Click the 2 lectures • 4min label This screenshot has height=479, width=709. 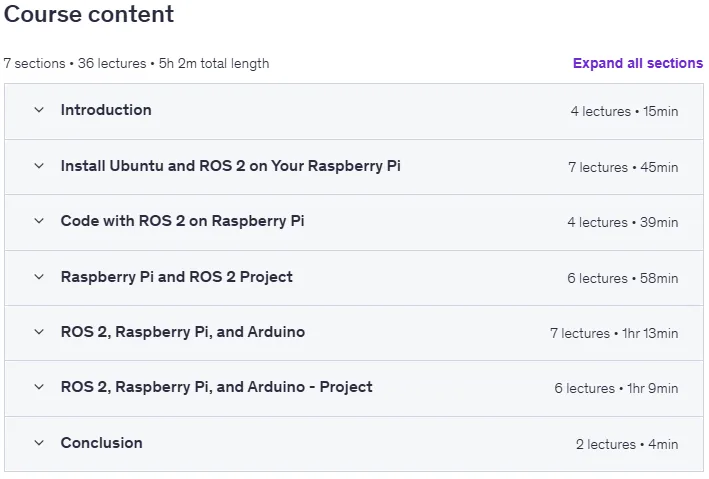point(627,444)
